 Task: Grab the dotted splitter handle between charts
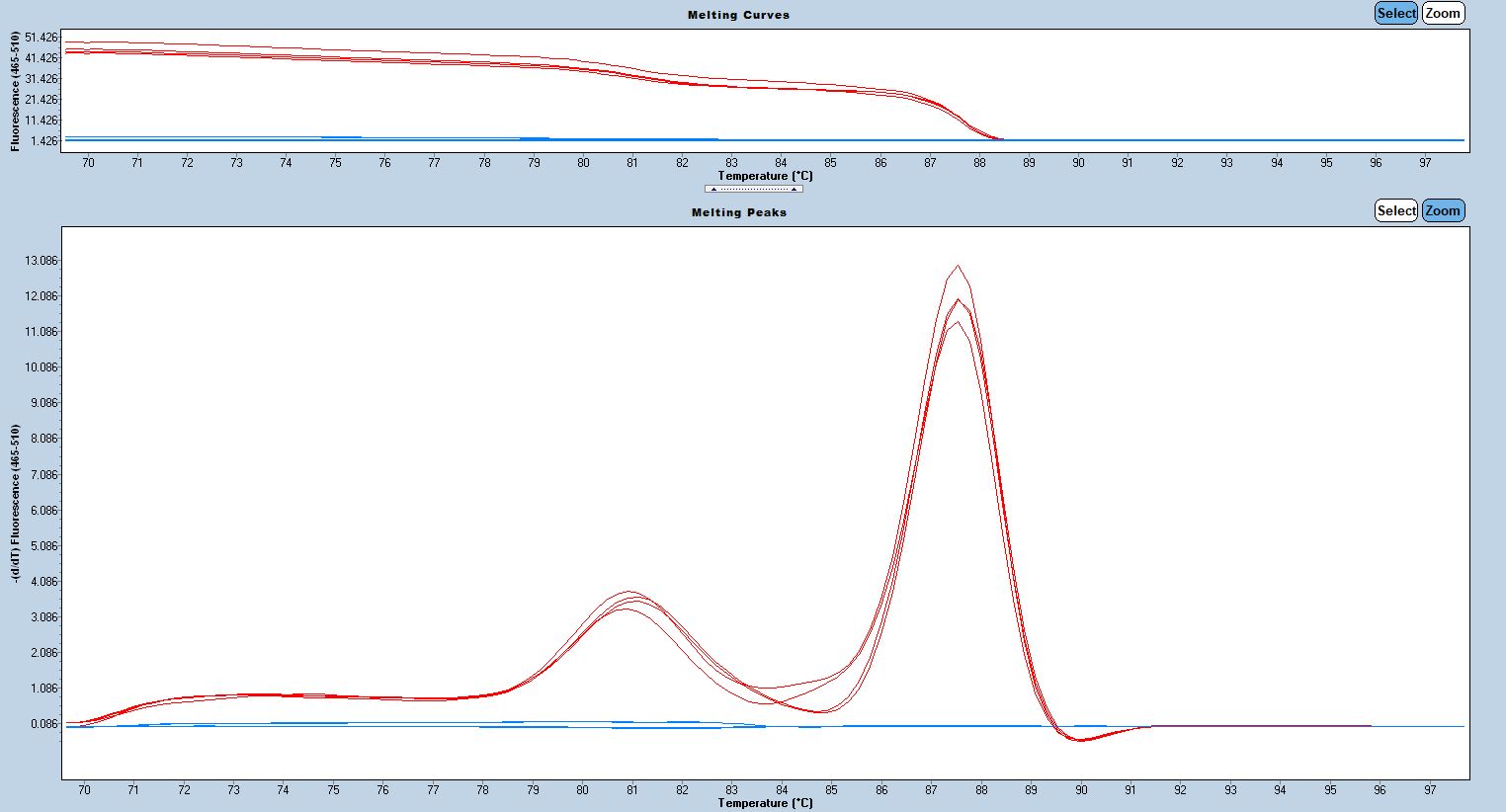coord(753,189)
